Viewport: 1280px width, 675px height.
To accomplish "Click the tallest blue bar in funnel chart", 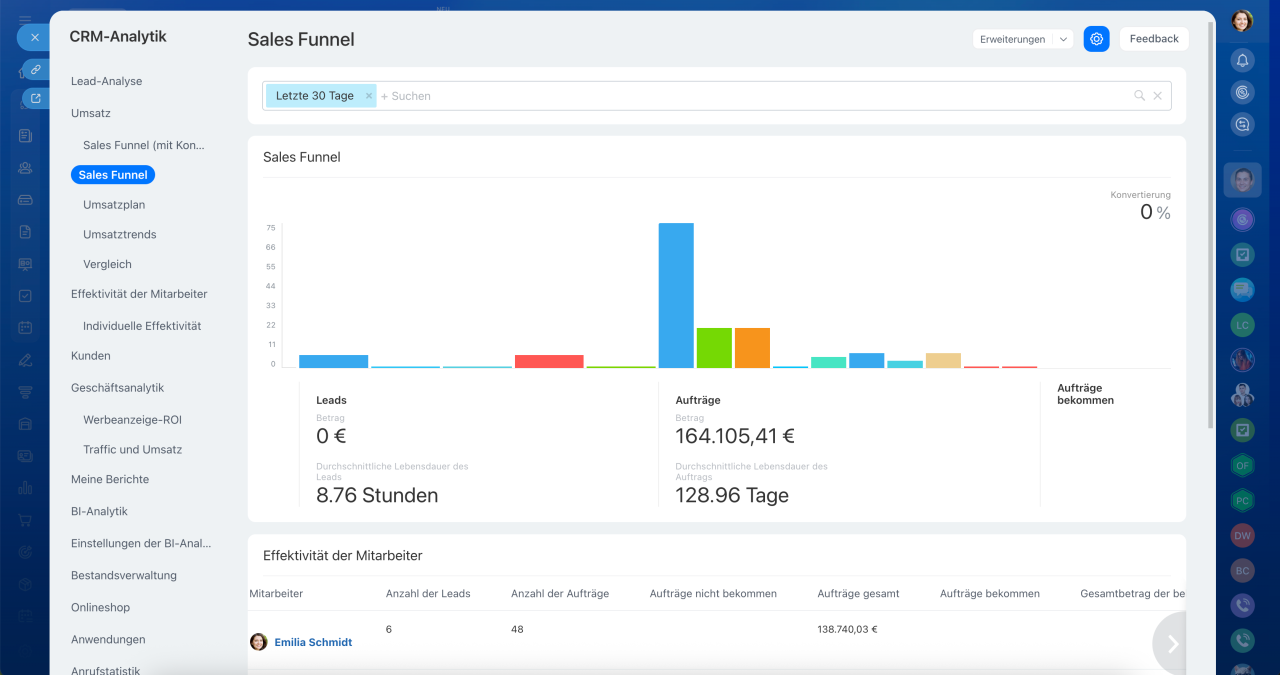I will (676, 295).
